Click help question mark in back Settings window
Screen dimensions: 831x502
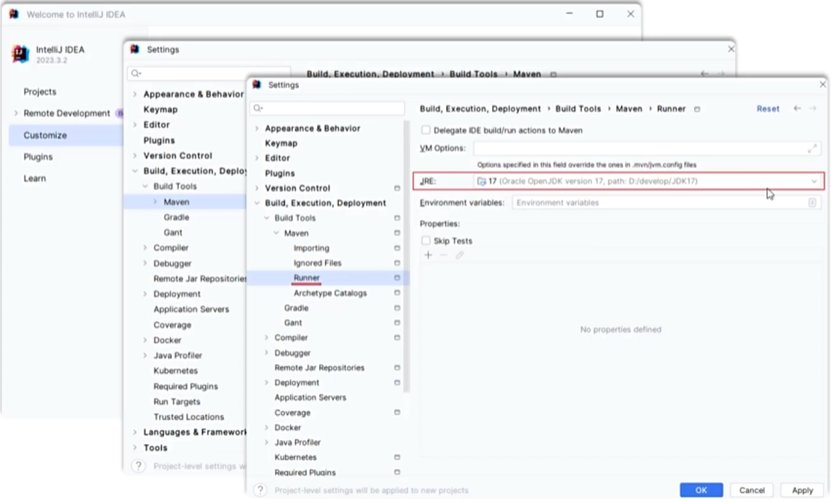coord(138,466)
